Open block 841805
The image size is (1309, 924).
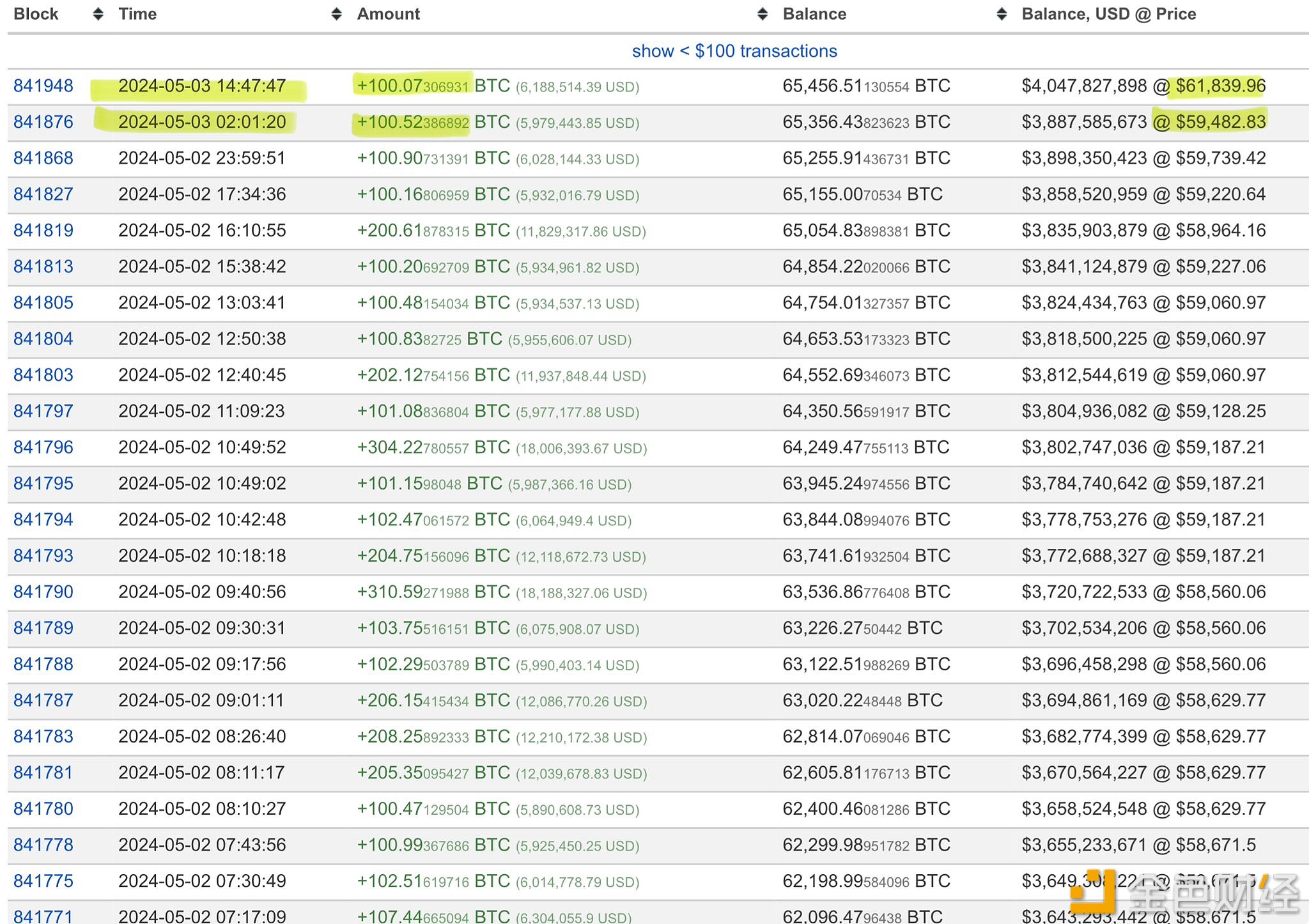43,302
